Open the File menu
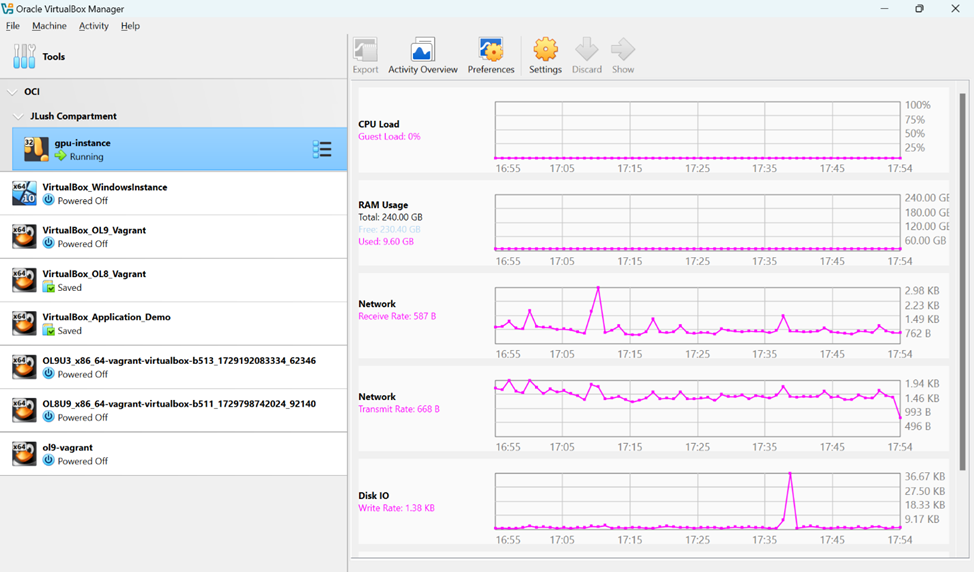Viewport: 974px width, 572px height. pyautogui.click(x=13, y=26)
